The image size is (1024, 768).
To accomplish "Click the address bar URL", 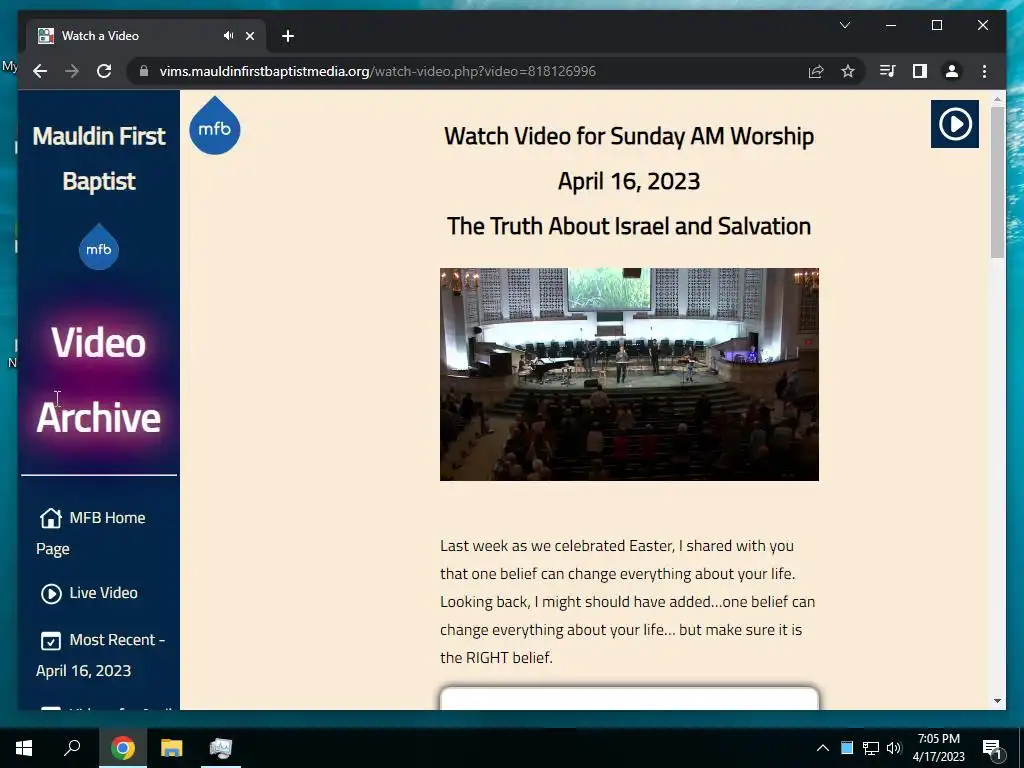I will 377,71.
